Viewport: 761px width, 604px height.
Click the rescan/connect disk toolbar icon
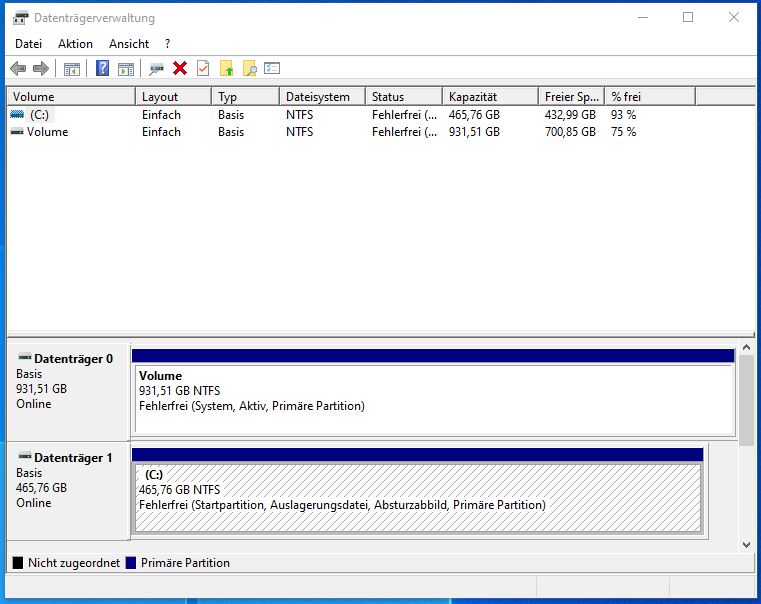coord(156,69)
